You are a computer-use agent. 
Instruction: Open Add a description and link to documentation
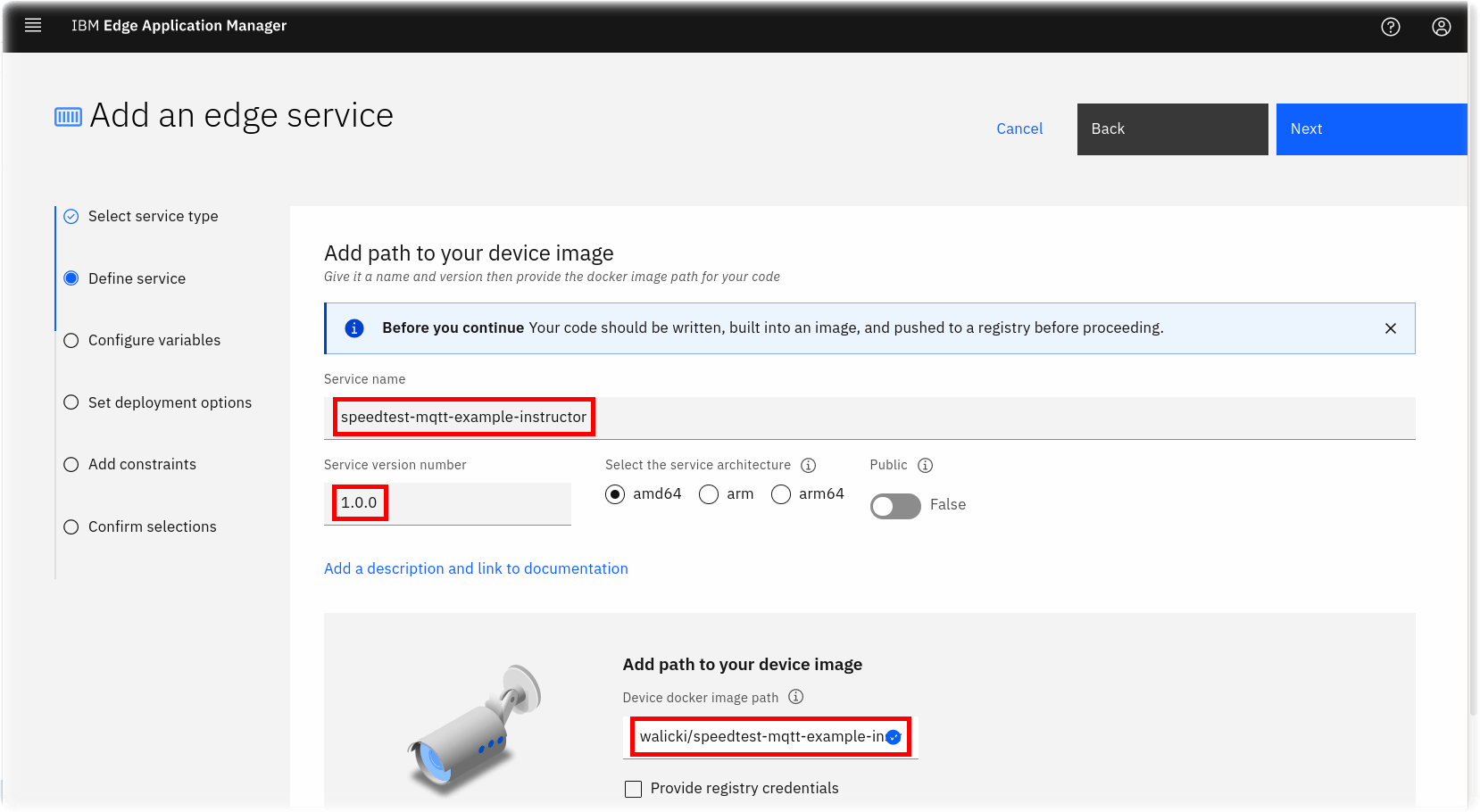(476, 568)
